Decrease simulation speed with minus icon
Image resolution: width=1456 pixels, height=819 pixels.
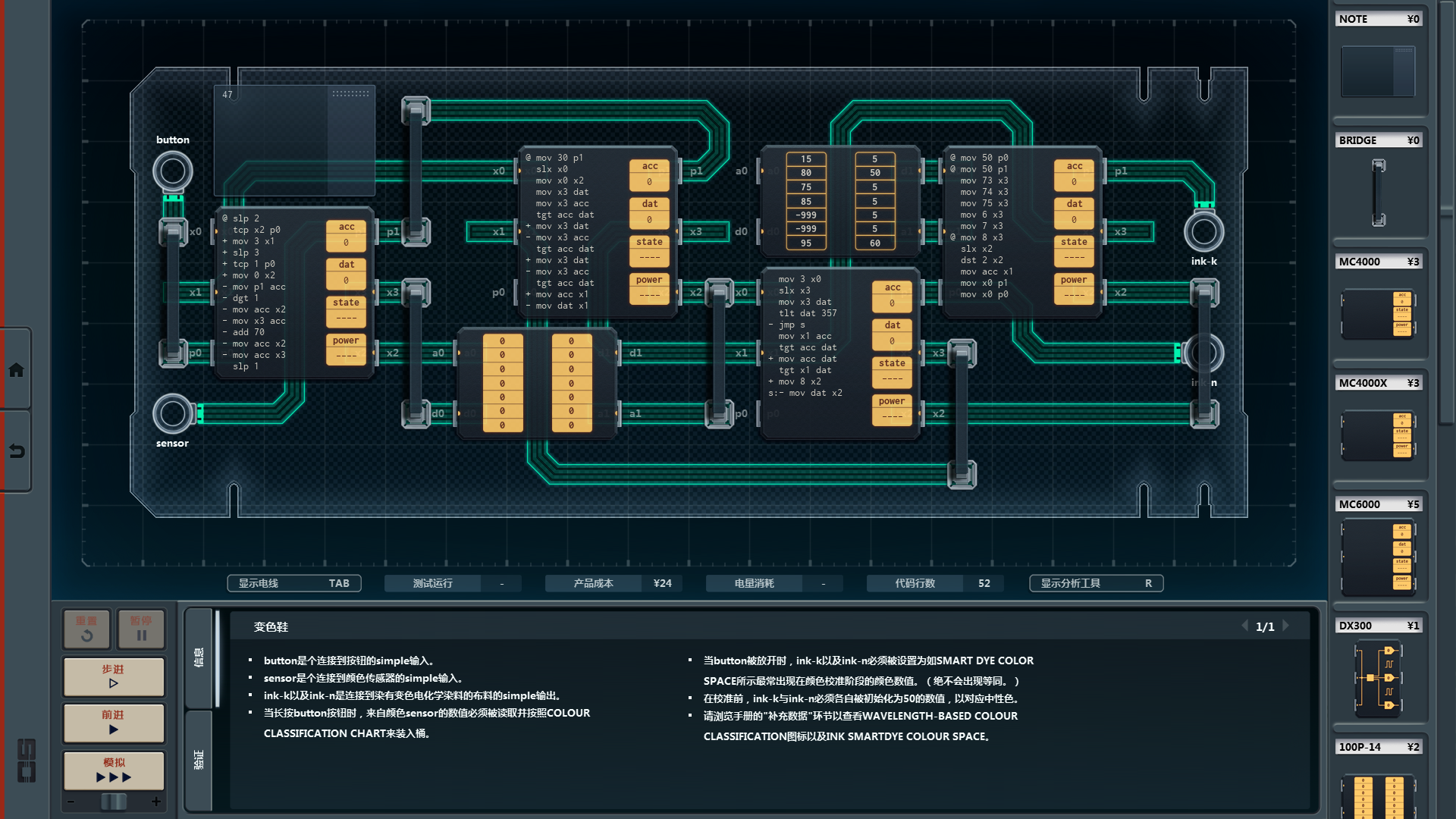coord(71,801)
